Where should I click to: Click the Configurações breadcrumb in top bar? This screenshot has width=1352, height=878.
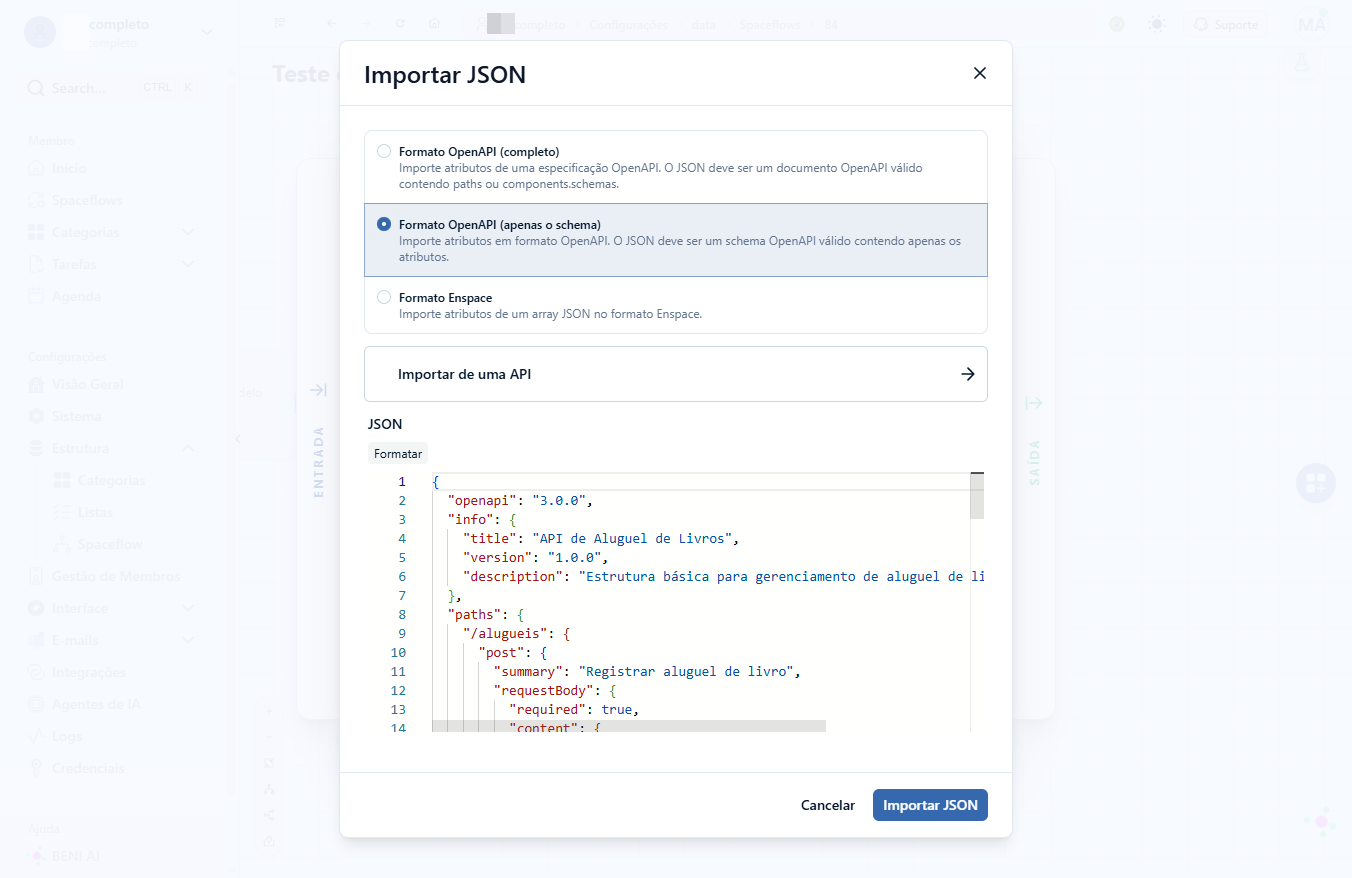click(x=628, y=24)
